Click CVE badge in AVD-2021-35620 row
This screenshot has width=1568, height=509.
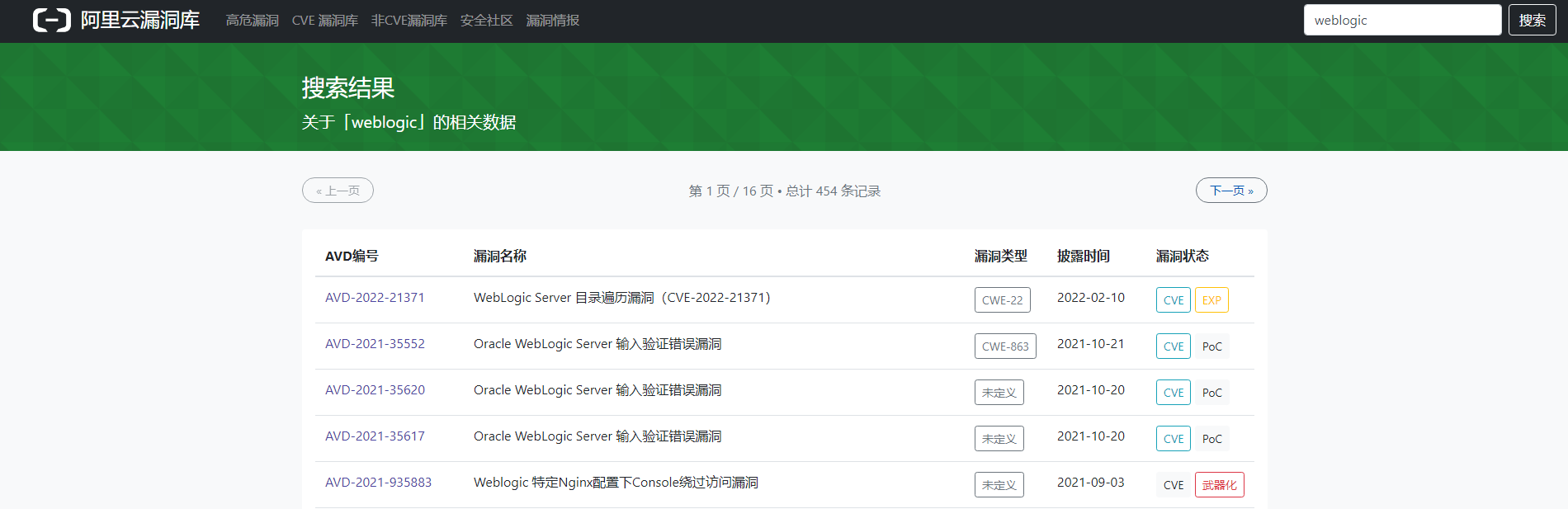point(1174,393)
